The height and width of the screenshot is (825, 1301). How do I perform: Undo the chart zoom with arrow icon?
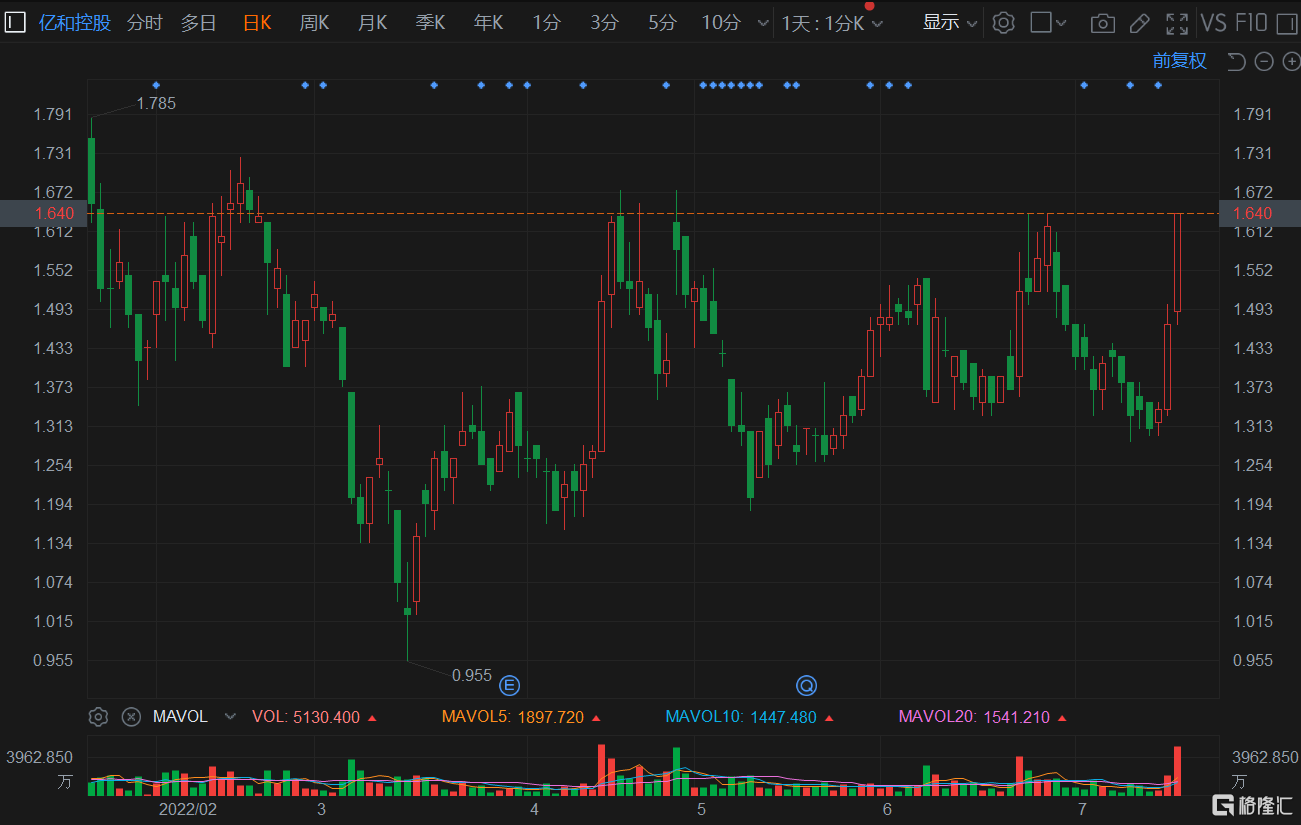coord(1236,62)
